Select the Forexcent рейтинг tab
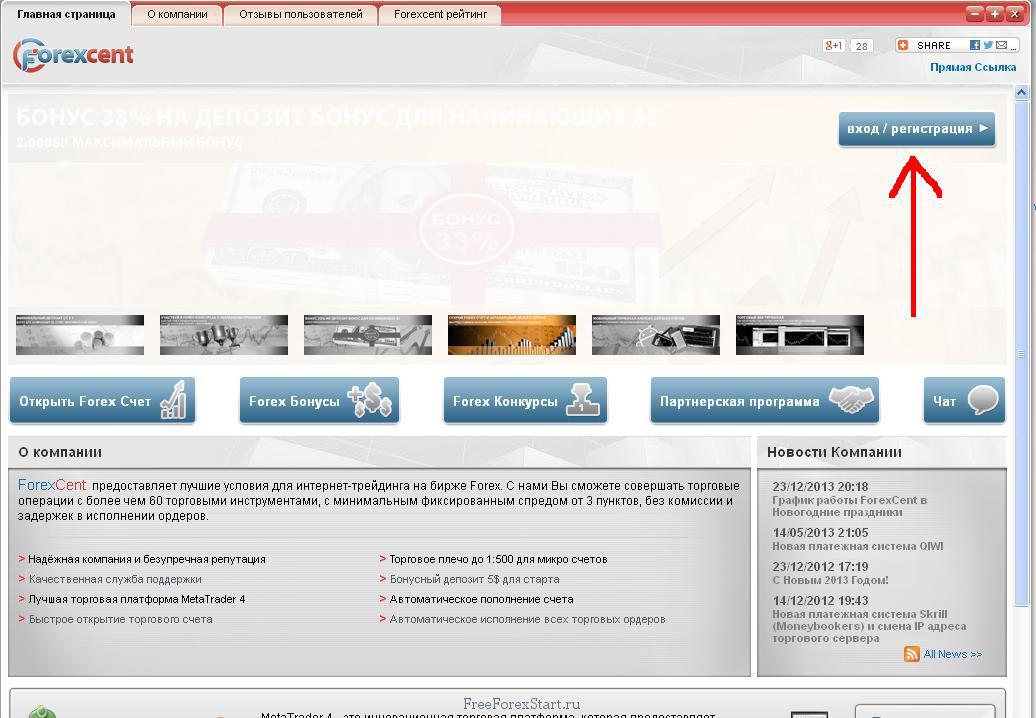 point(440,15)
